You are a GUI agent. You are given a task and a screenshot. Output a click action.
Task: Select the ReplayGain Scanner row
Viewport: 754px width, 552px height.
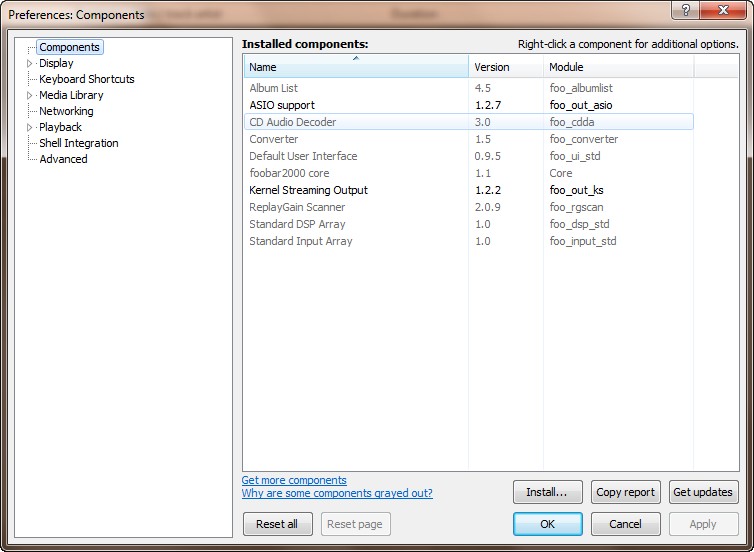[x=469, y=207]
